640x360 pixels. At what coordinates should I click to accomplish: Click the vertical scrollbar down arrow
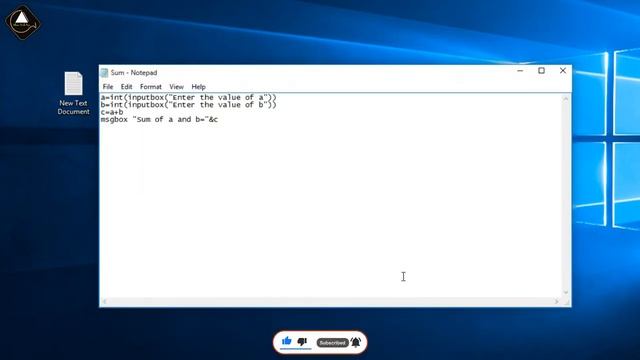pos(565,292)
